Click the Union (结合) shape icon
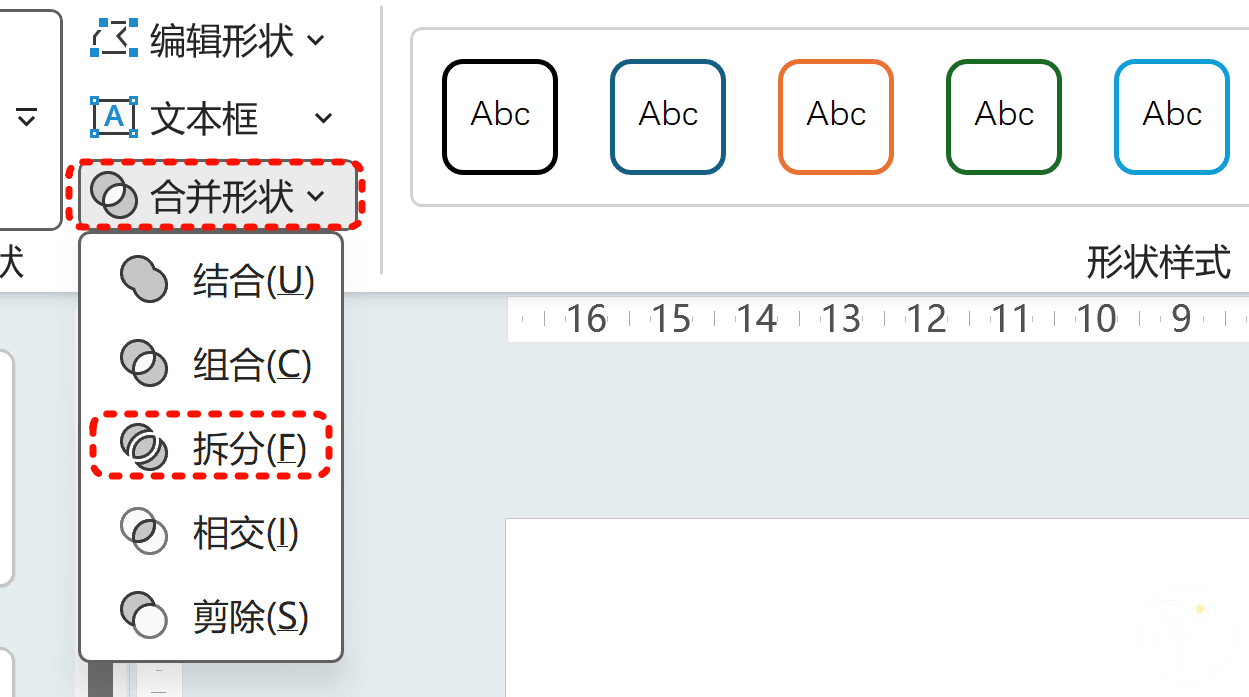The height and width of the screenshot is (697, 1249). 143,281
